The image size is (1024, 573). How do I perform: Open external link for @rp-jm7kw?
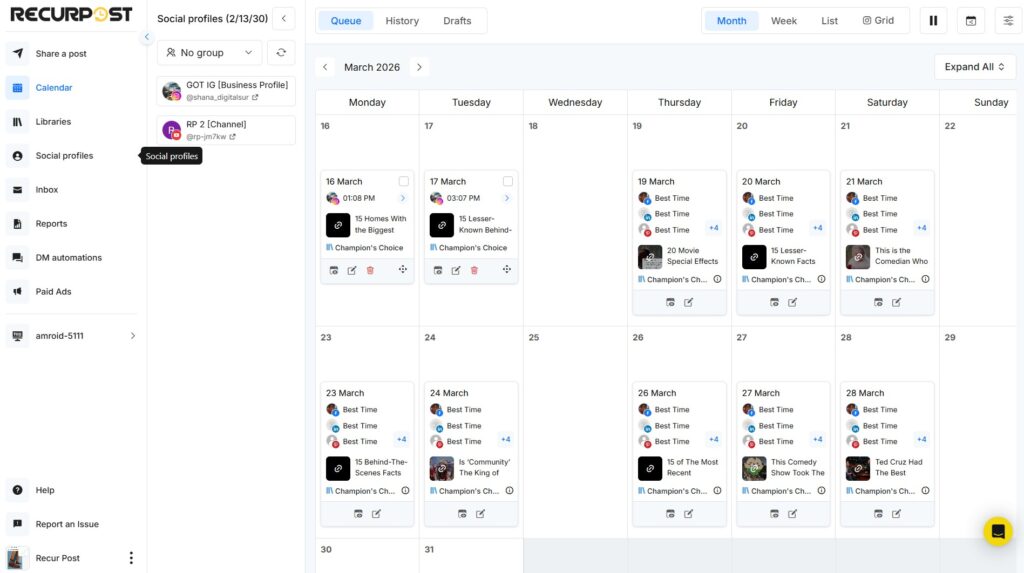pyautogui.click(x=232, y=137)
